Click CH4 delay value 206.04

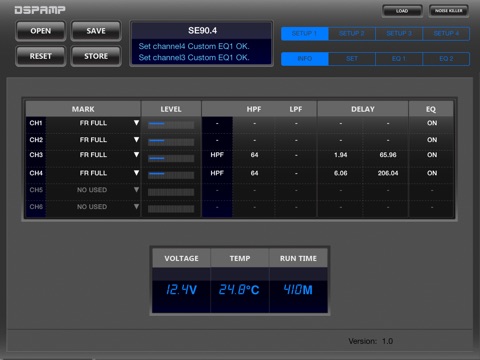pos(388,173)
